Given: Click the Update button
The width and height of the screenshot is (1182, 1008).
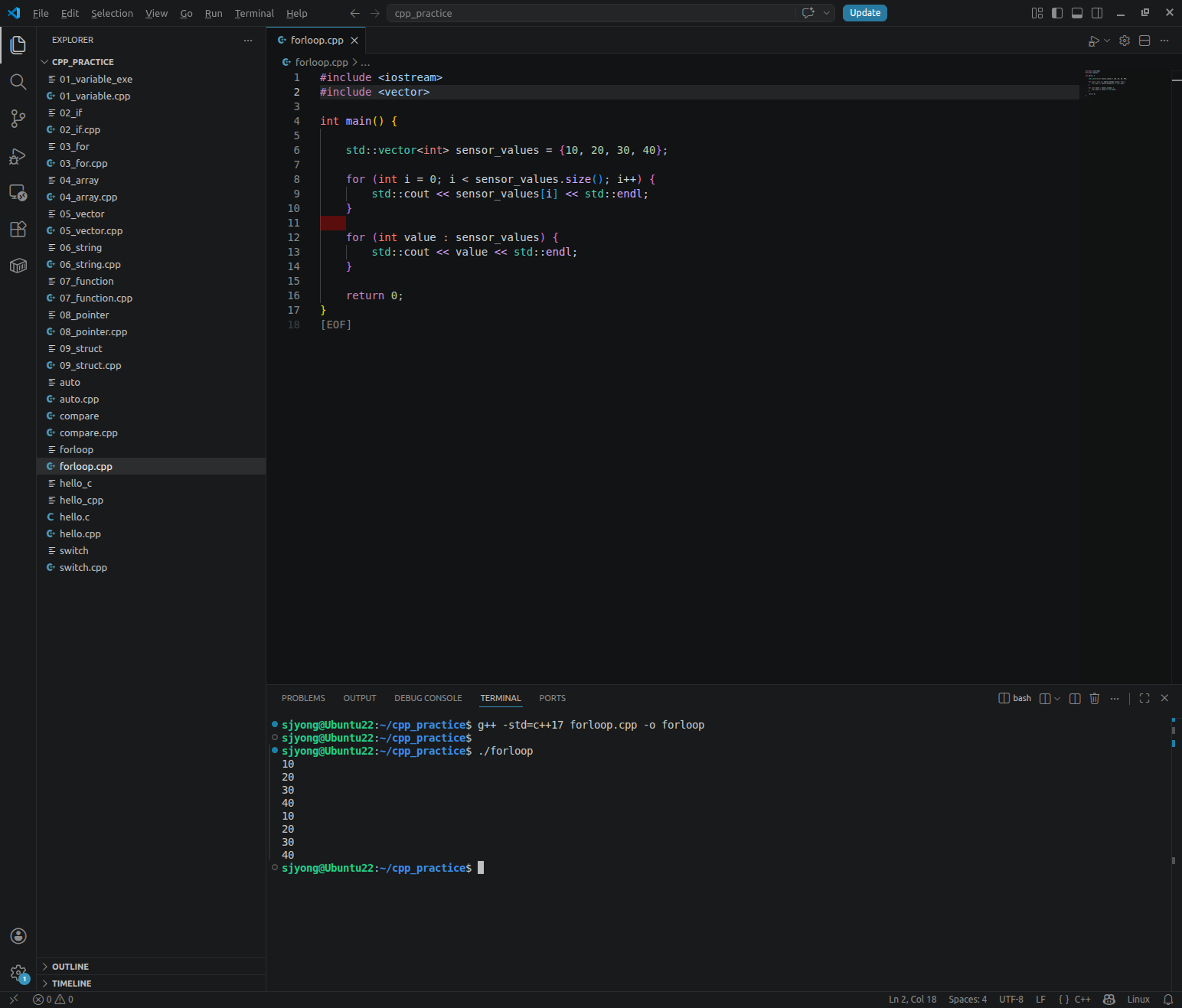Looking at the screenshot, I should 865,13.
